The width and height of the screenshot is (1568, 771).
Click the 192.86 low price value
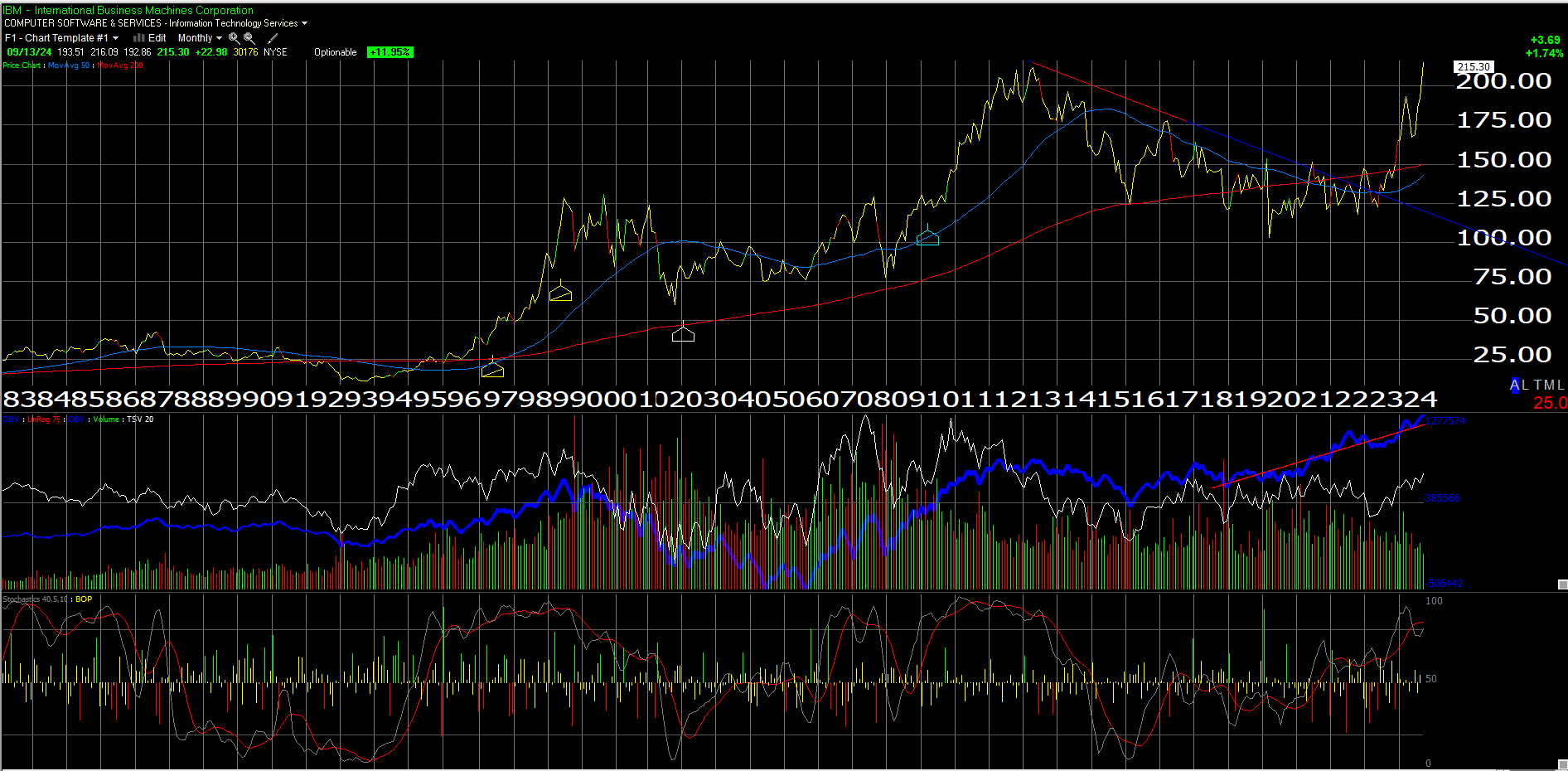tap(137, 51)
